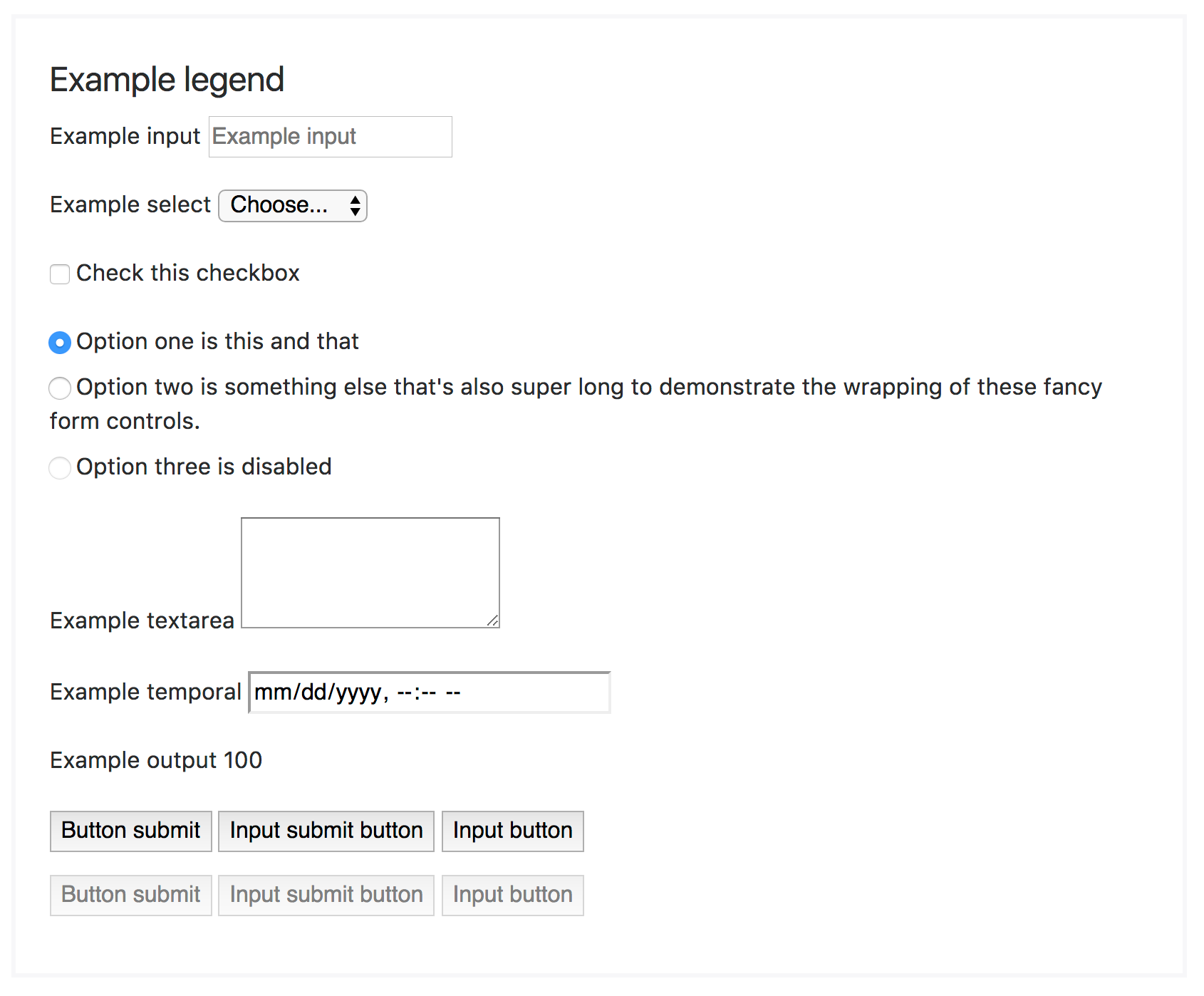Select the Option two radio button
The height and width of the screenshot is (996, 1204).
(60, 388)
